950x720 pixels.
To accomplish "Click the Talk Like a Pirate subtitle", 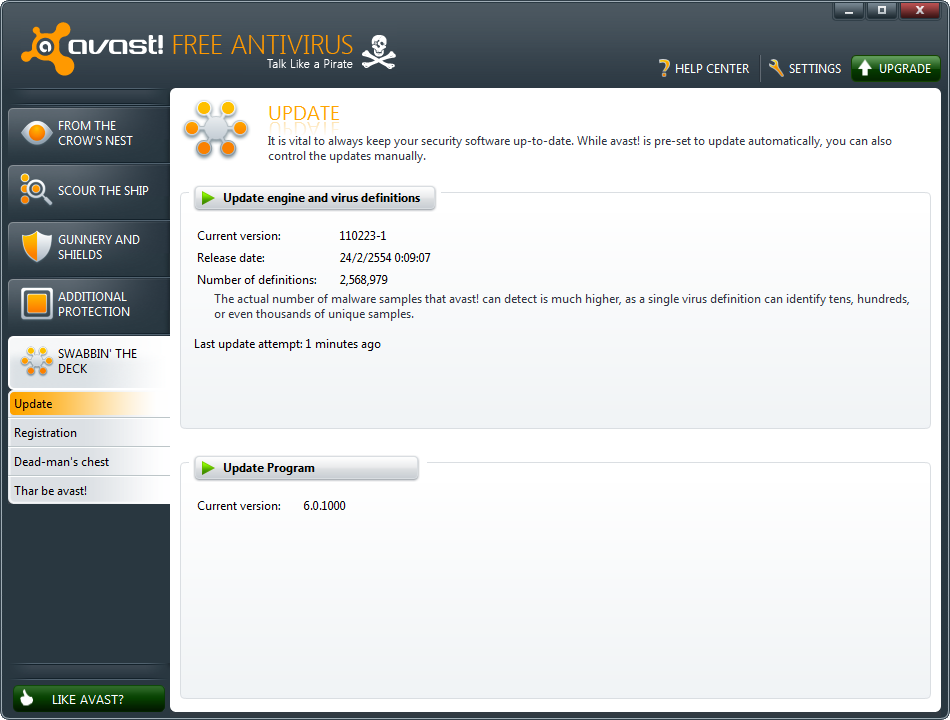I will 310,64.
